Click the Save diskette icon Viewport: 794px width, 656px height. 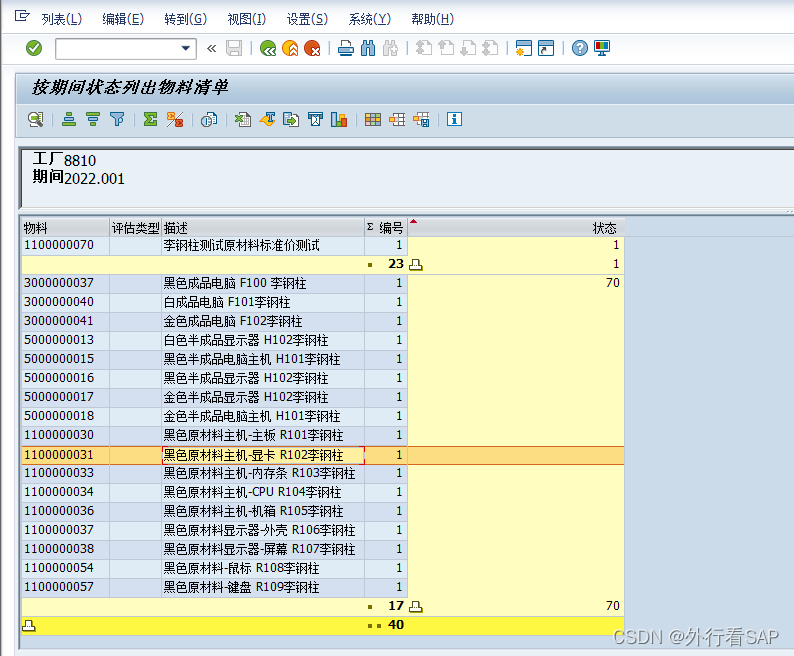click(234, 49)
